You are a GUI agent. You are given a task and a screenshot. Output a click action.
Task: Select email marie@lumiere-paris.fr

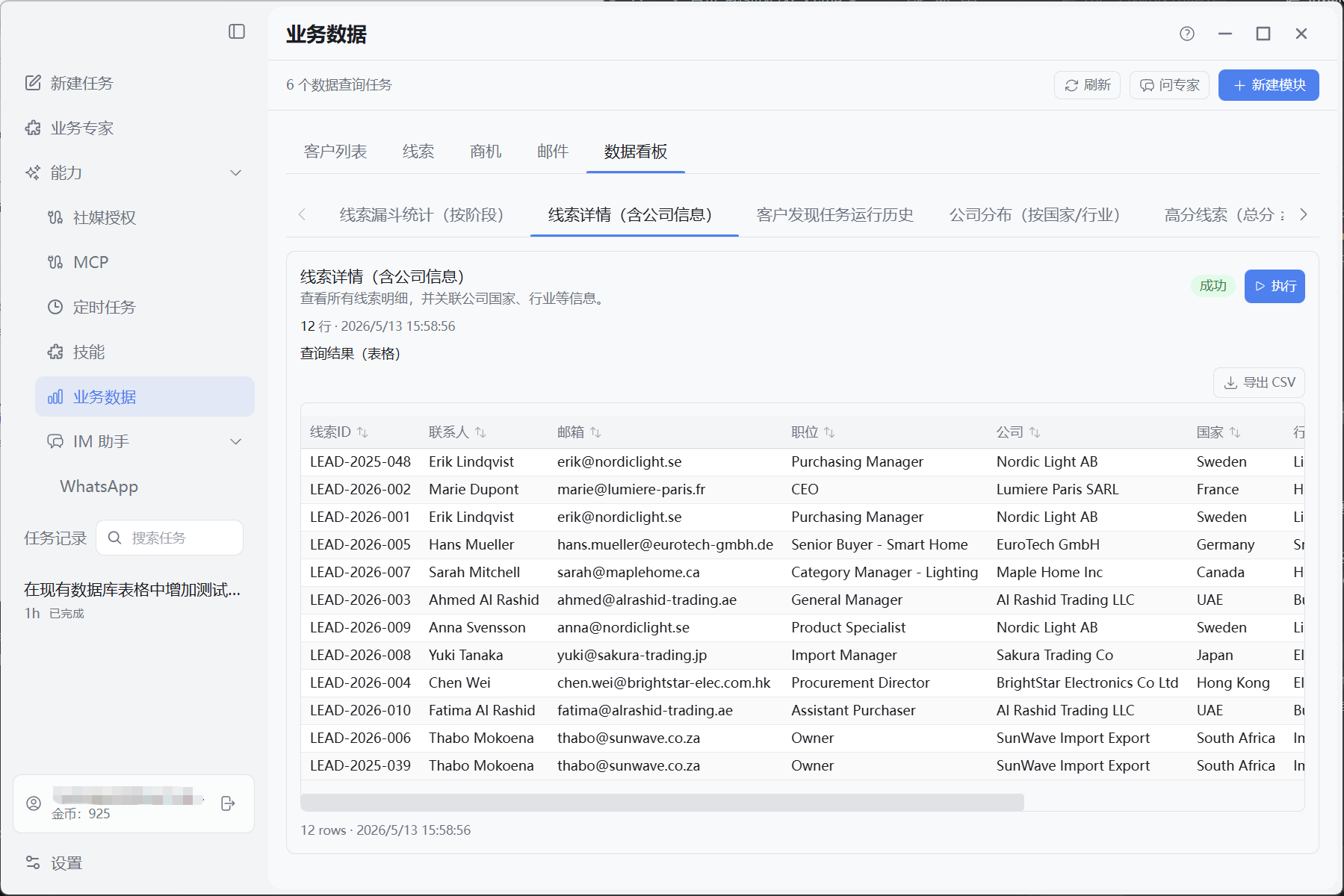coord(631,489)
